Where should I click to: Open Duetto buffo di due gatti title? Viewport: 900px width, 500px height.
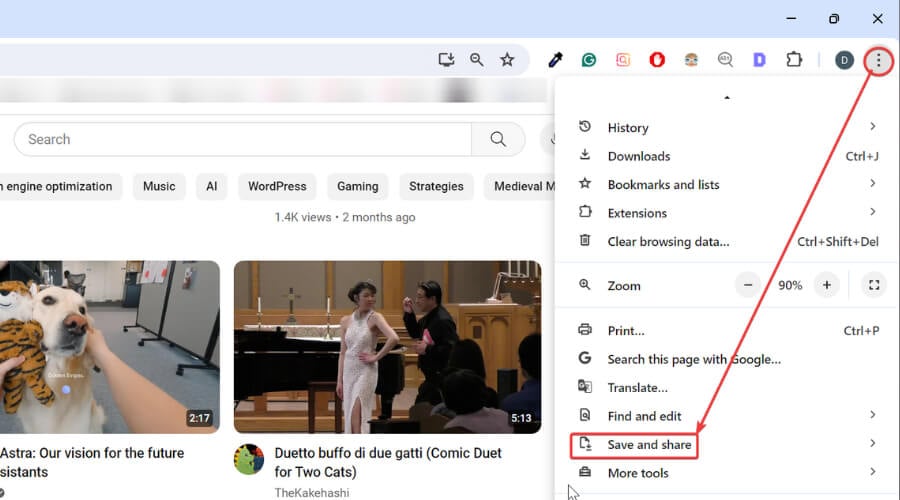[388, 462]
